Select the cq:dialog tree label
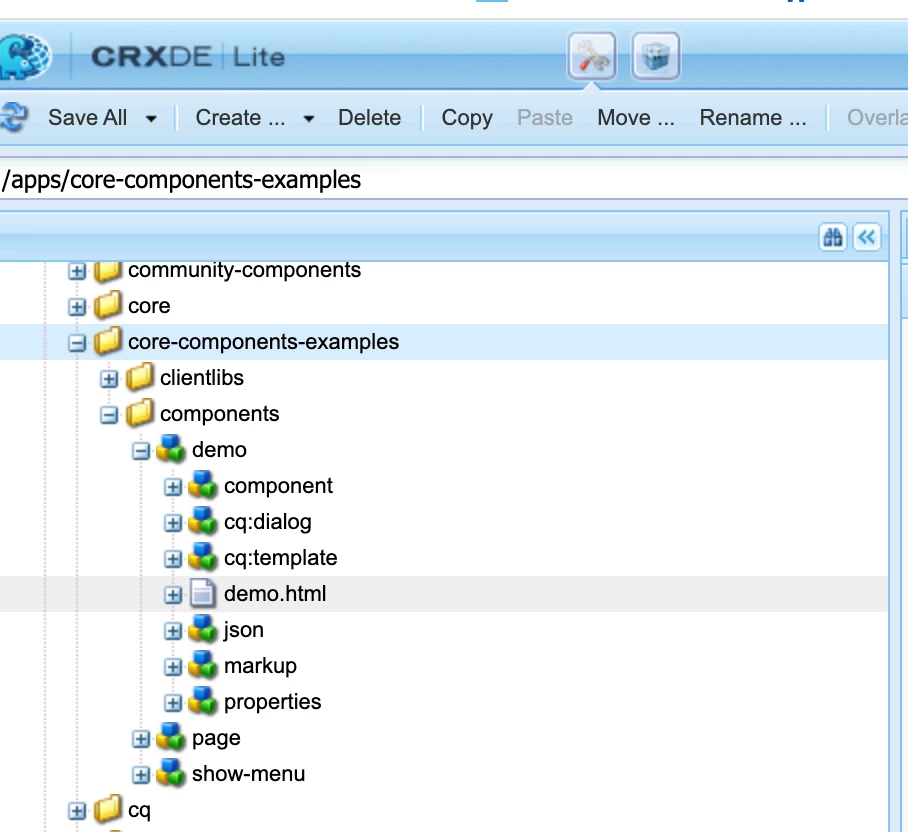Image resolution: width=908 pixels, height=832 pixels. [x=268, y=522]
